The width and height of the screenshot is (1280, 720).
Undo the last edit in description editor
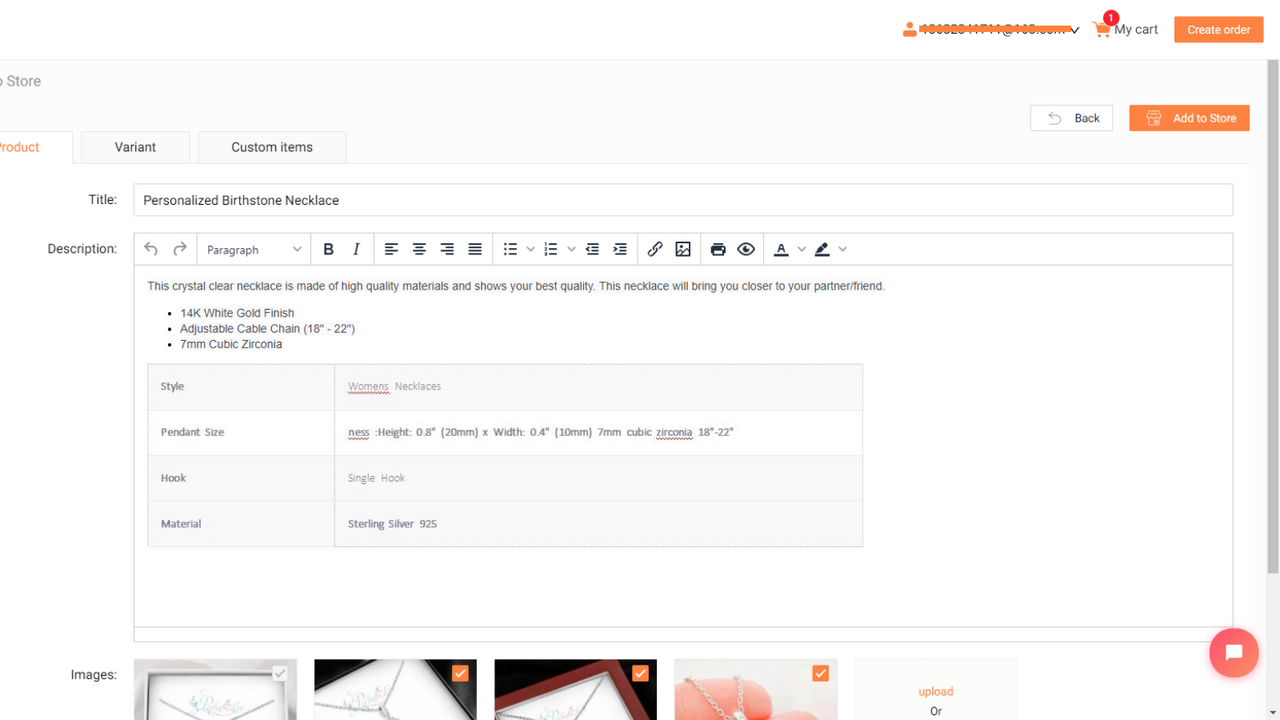click(x=151, y=249)
